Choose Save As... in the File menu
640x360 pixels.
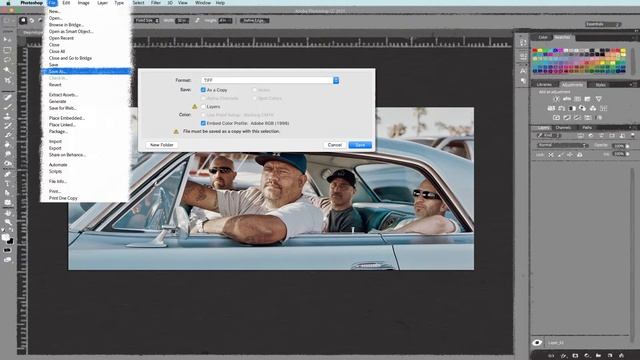click(x=87, y=71)
